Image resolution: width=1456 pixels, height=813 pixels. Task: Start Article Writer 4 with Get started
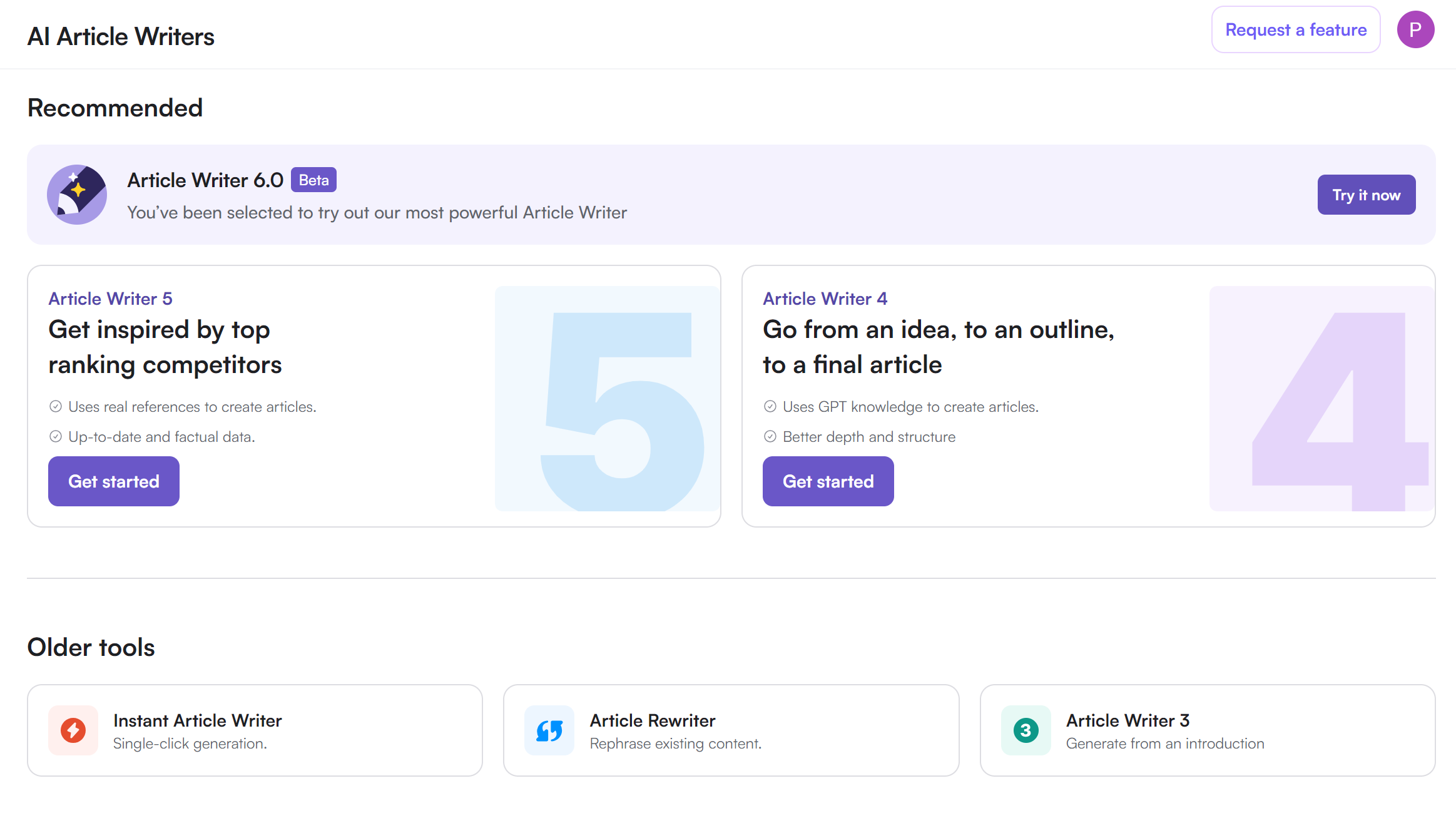[828, 481]
